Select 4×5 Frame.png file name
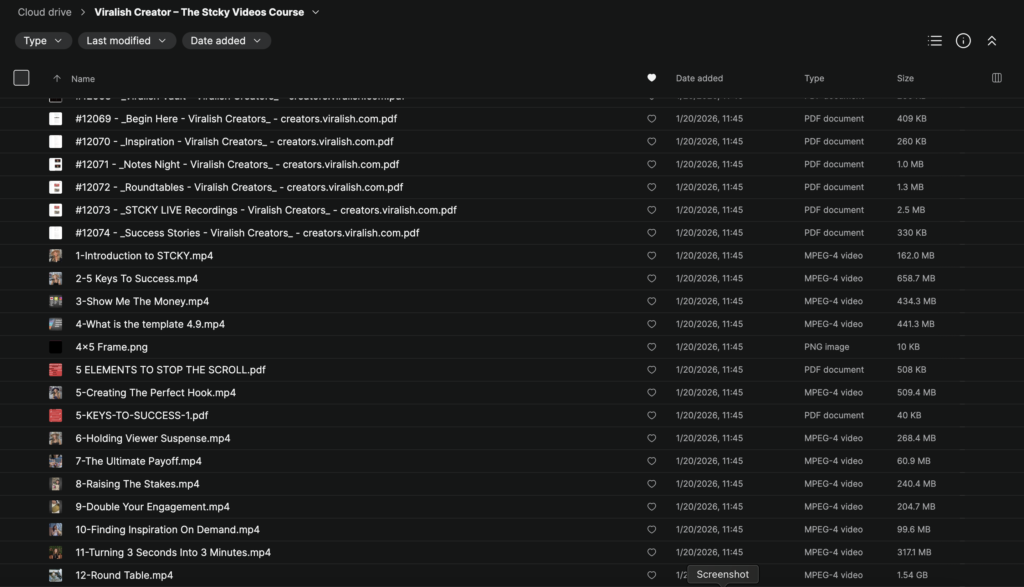This screenshot has height=587, width=1024. [x=112, y=347]
